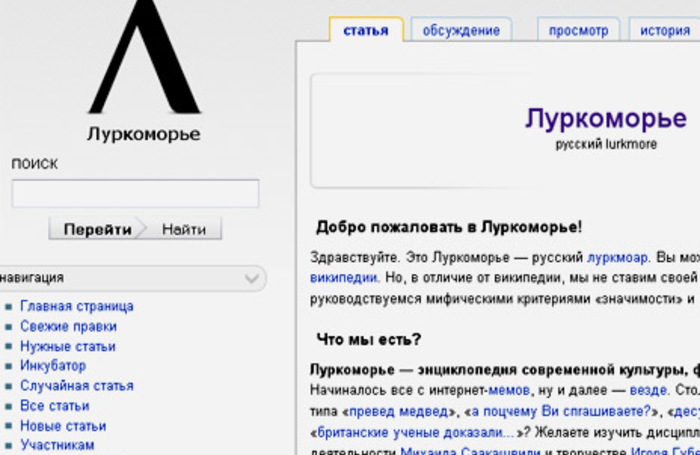Screen dimensions: 700x455
Task: Click the Добро пожаловать в Луркоморье! heading
Action: (449, 227)
